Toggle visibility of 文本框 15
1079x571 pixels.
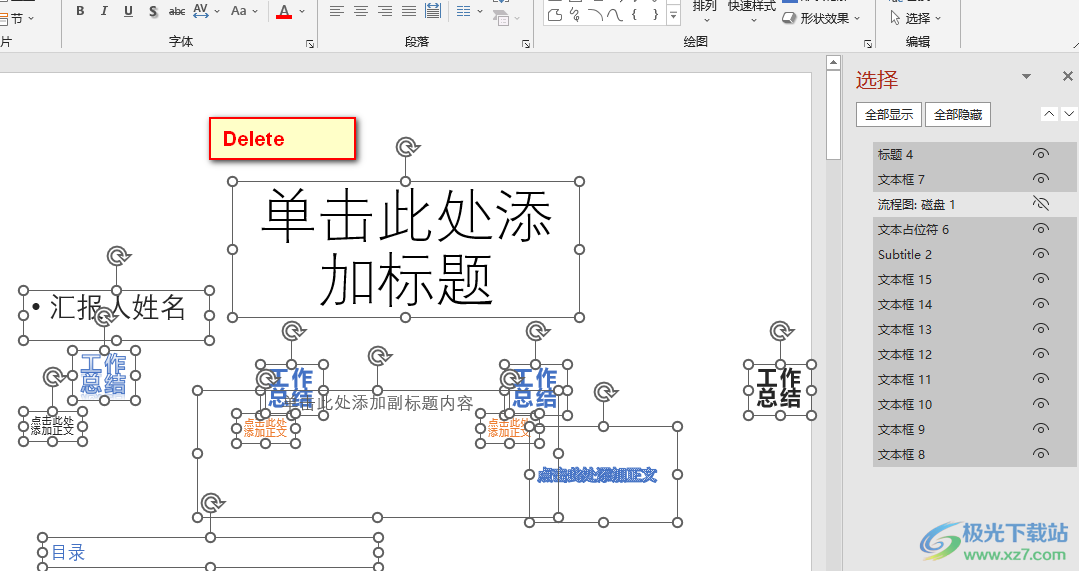click(x=1041, y=279)
